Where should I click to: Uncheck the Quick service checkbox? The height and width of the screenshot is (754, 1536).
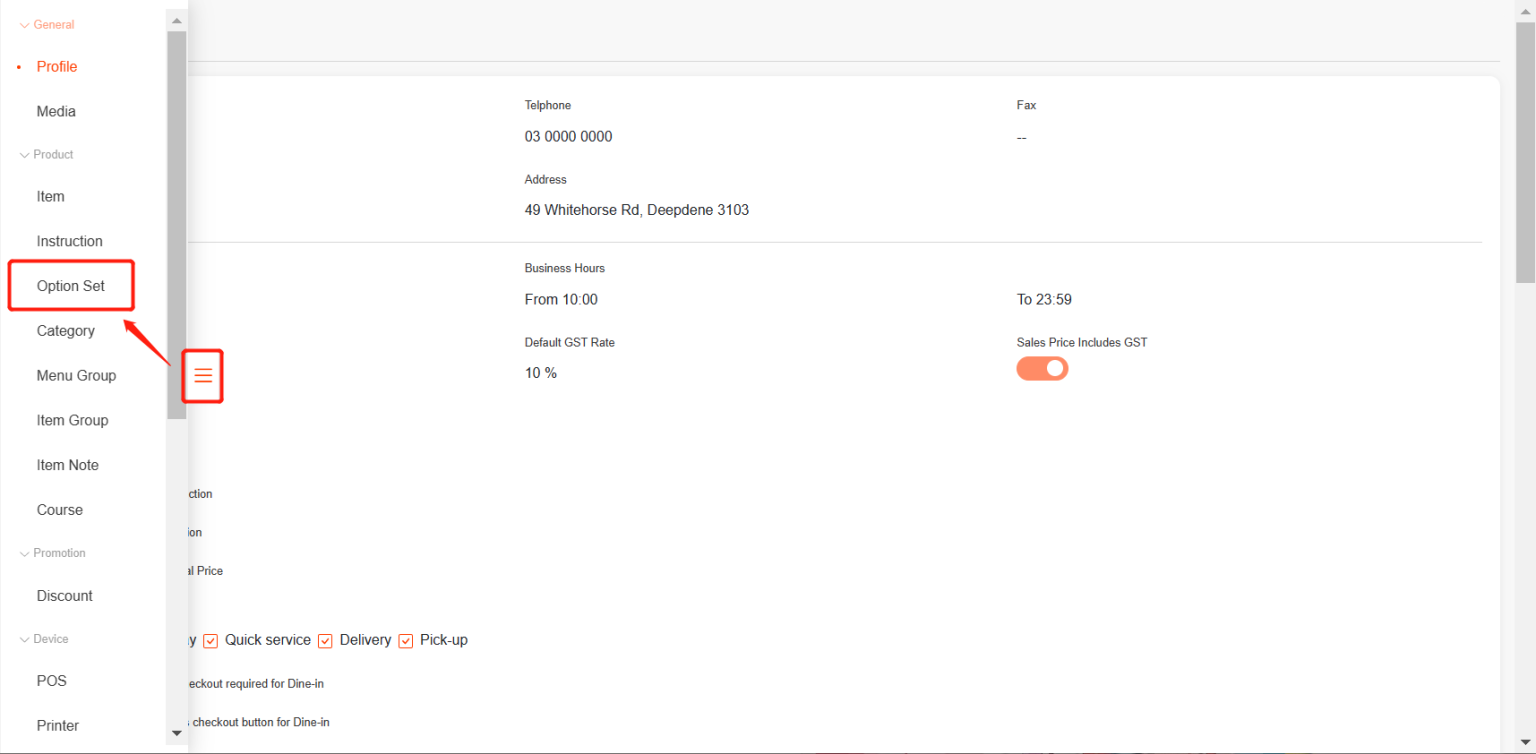pyautogui.click(x=211, y=641)
